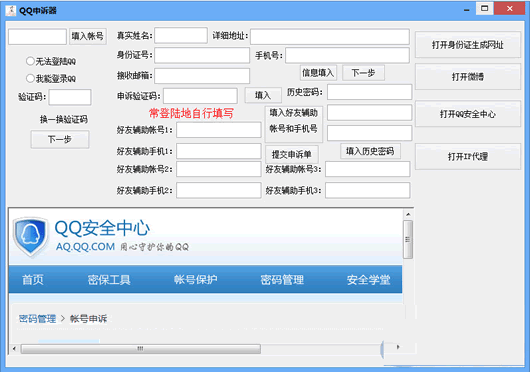This screenshot has height=372, width=530.
Task: Focus the 好友辅助帐号3 field
Action: click(368, 169)
